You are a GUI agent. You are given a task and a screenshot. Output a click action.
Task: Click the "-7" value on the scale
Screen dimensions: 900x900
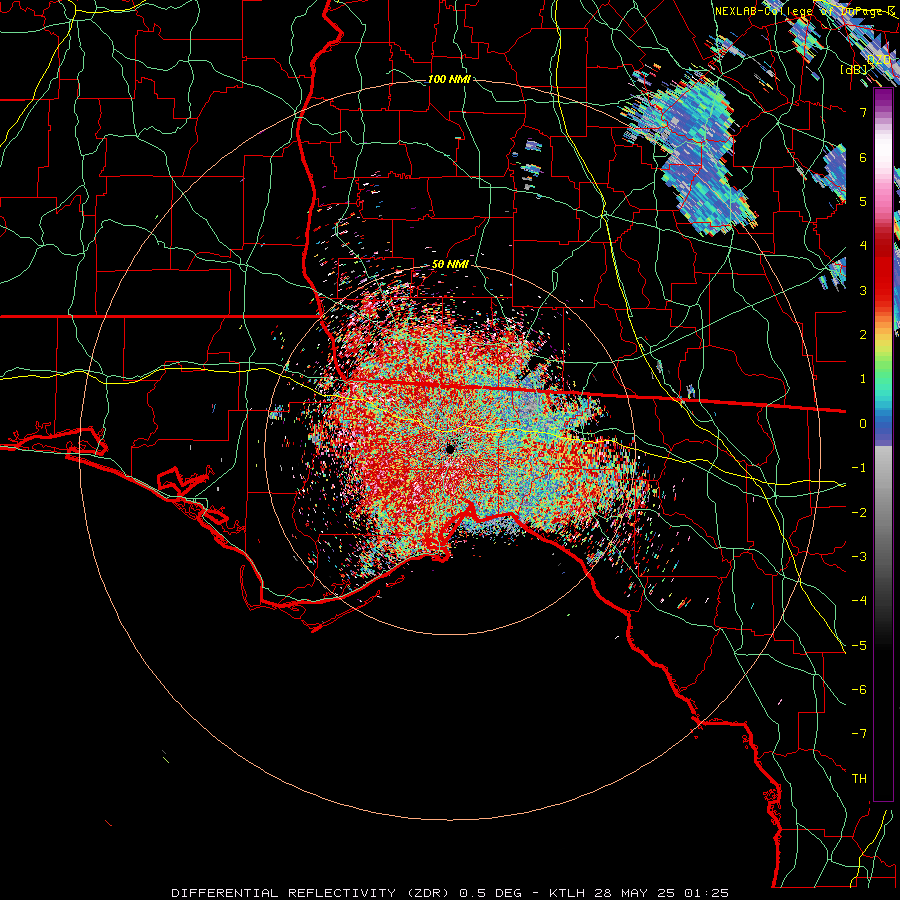[859, 734]
